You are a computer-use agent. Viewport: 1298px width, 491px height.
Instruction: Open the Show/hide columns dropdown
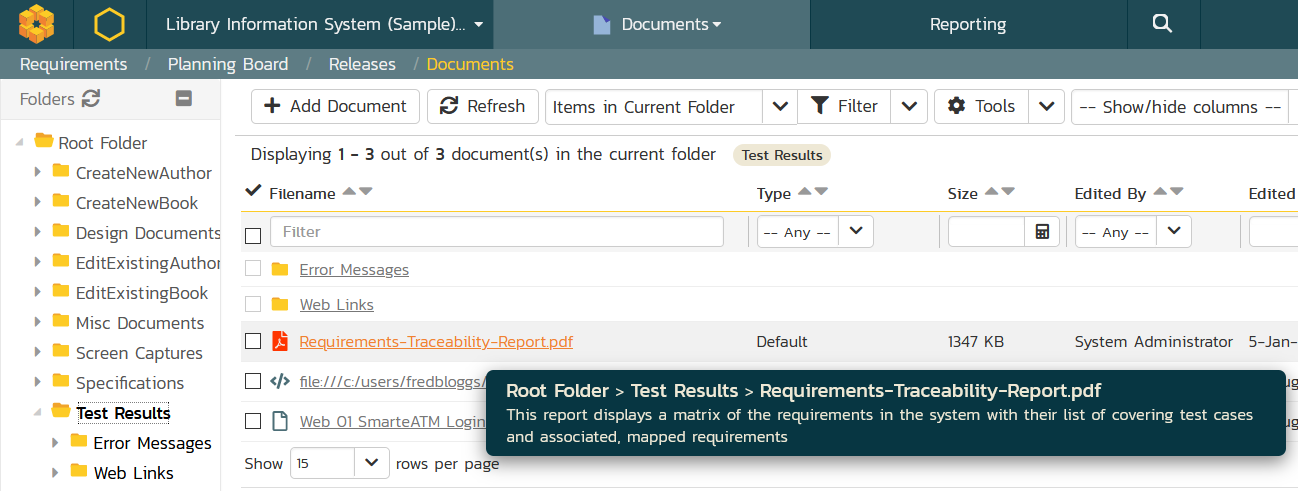coord(1180,107)
